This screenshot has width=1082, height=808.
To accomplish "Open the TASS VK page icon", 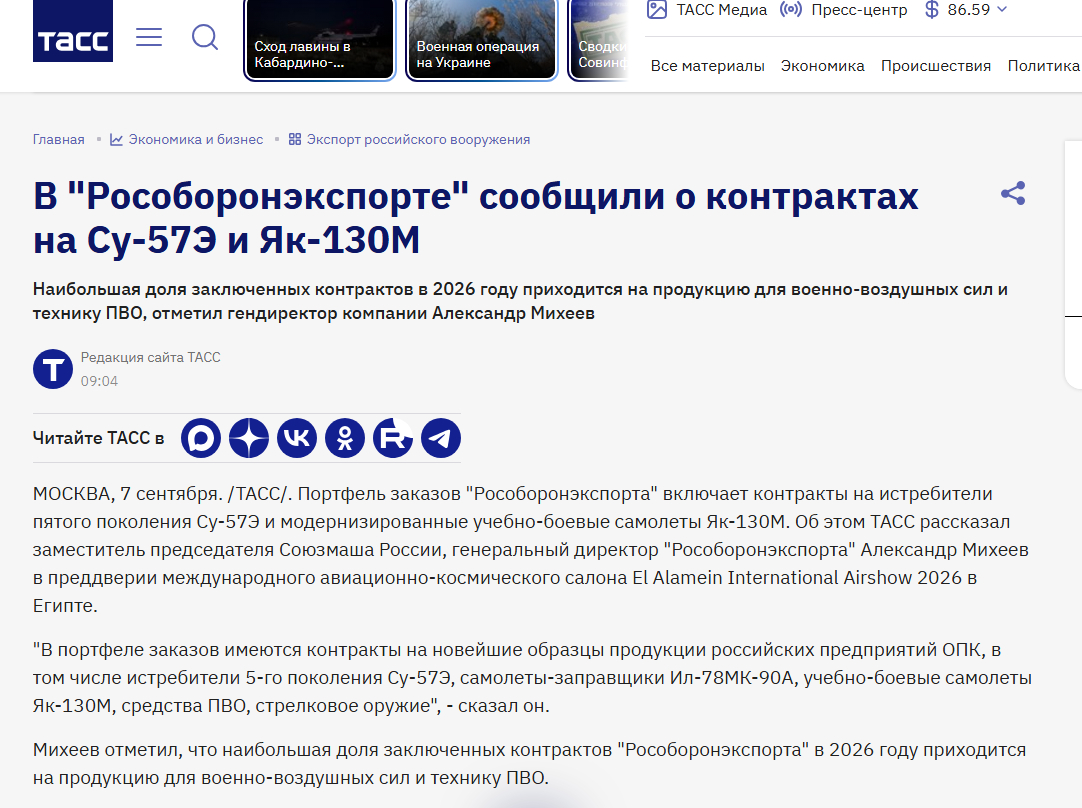I will pyautogui.click(x=297, y=438).
